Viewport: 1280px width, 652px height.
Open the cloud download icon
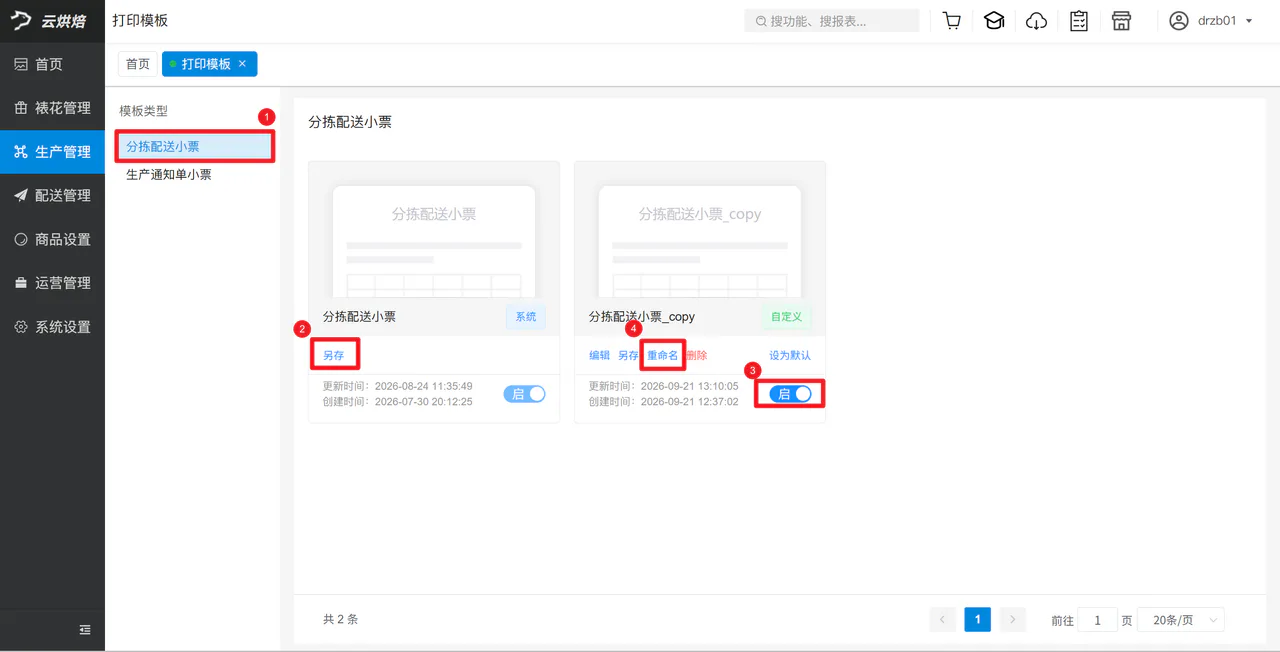[1037, 21]
